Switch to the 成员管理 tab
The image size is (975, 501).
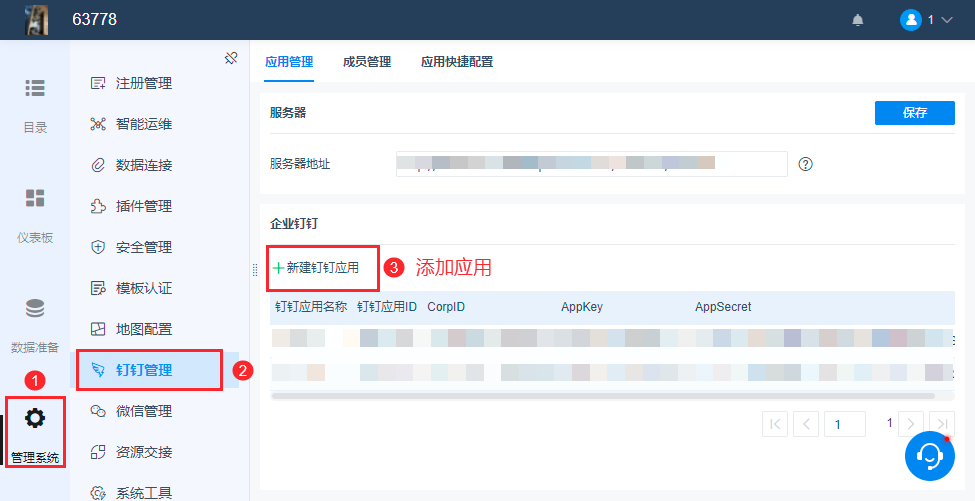pyautogui.click(x=367, y=62)
